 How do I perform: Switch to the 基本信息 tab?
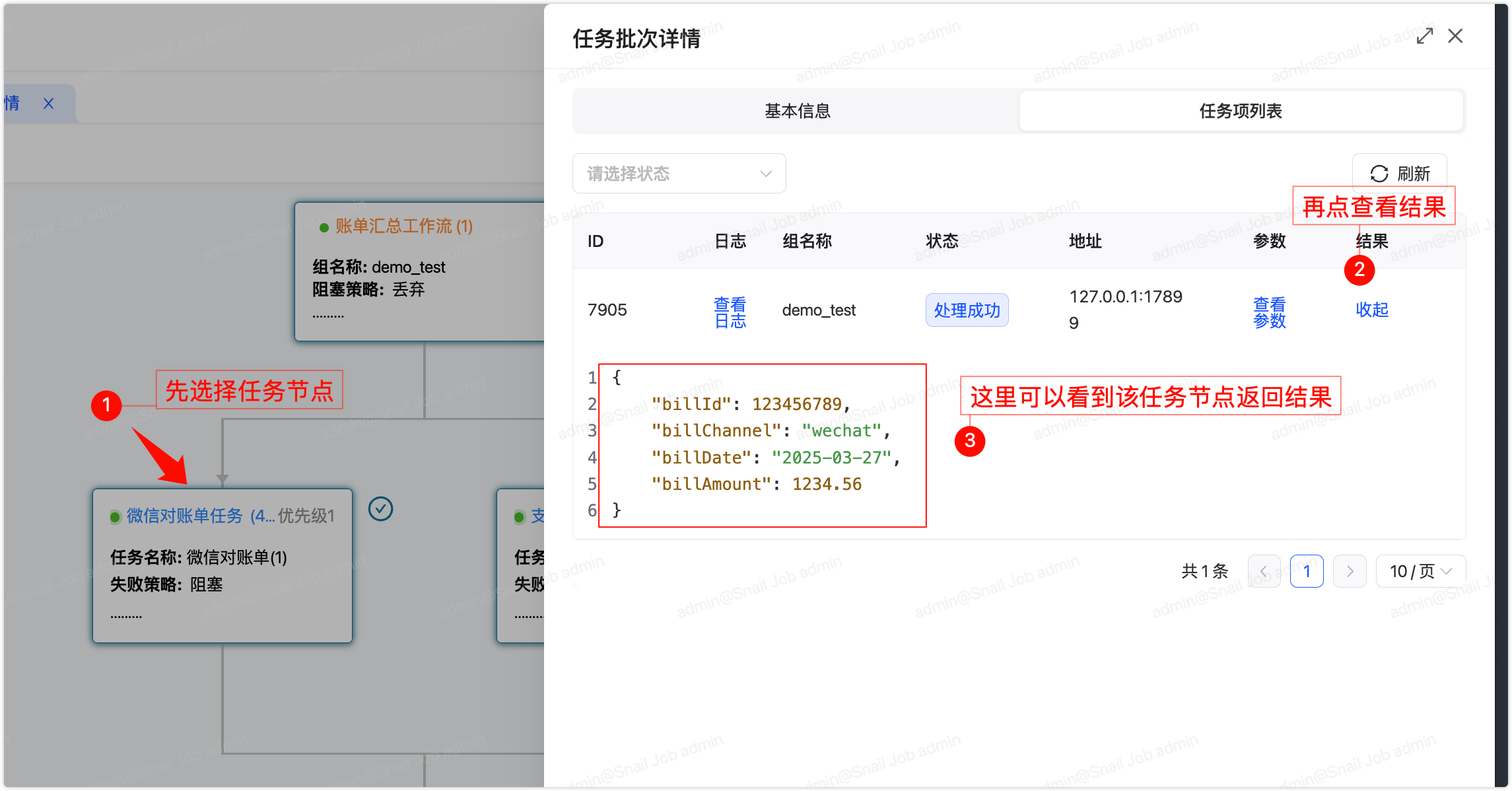[x=797, y=111]
